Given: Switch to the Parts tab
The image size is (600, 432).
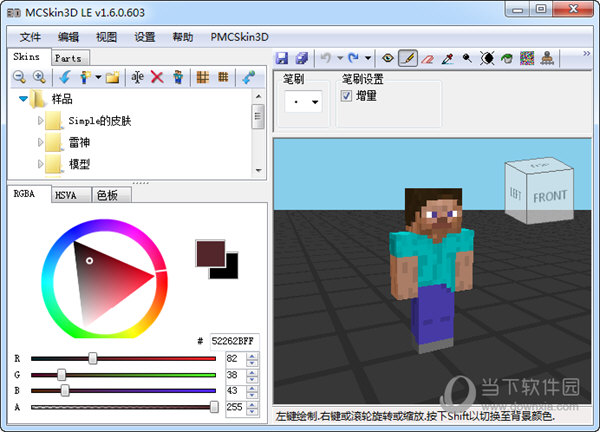Looking at the screenshot, I should point(70,58).
